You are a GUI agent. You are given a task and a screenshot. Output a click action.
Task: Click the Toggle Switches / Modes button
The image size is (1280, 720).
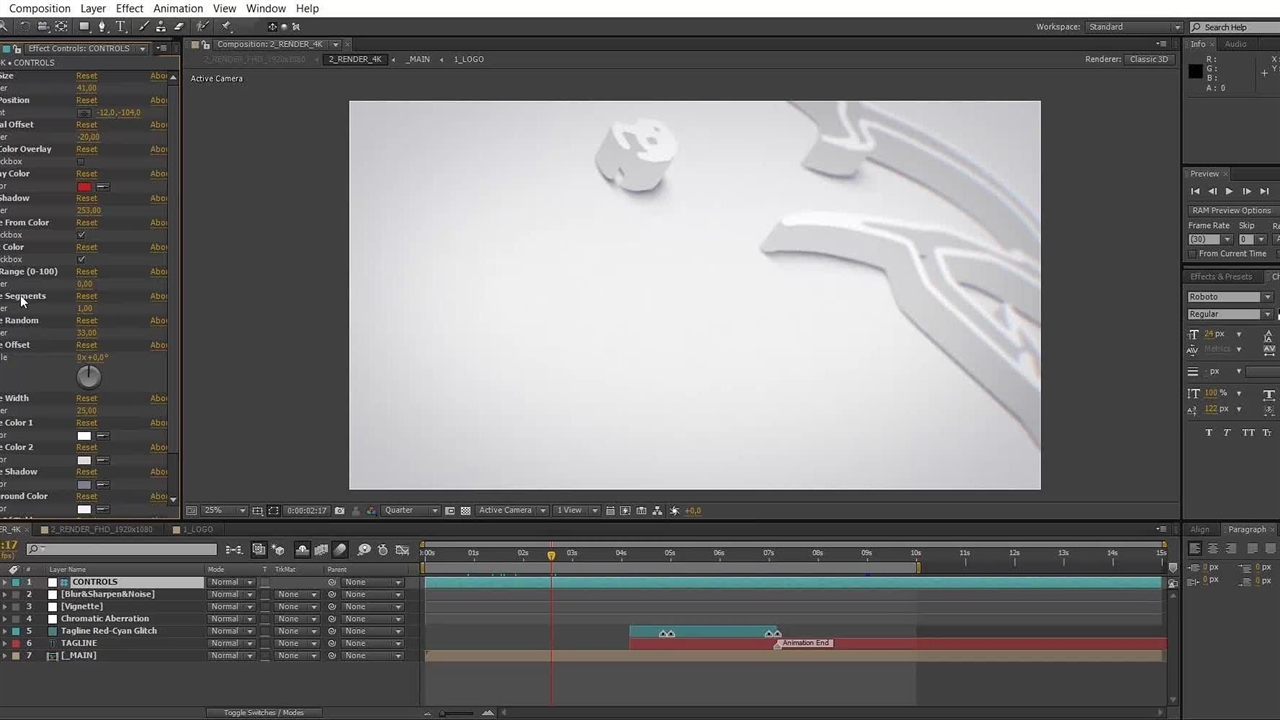[264, 712]
